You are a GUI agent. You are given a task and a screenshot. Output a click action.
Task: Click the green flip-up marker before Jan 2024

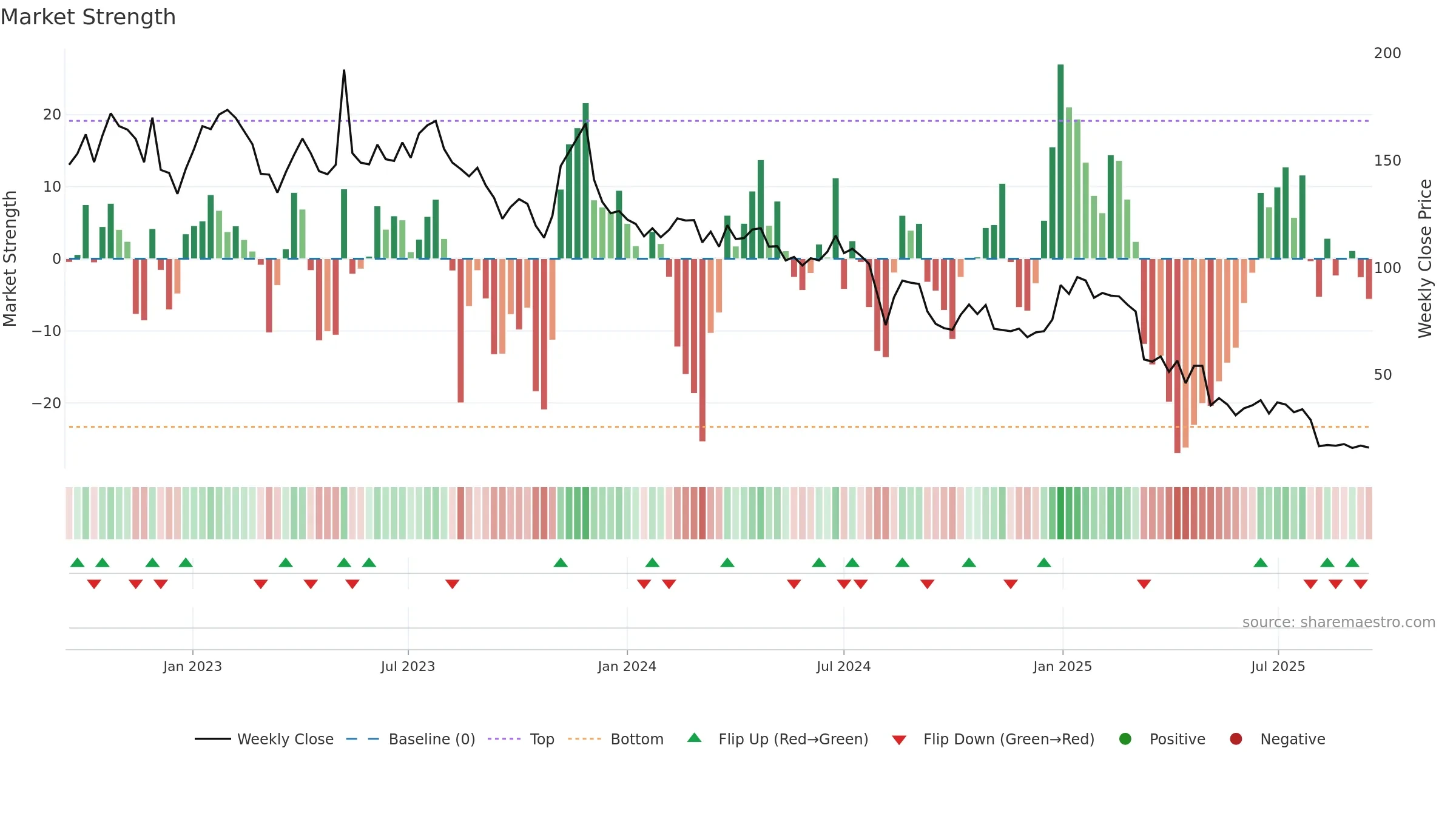(561, 562)
